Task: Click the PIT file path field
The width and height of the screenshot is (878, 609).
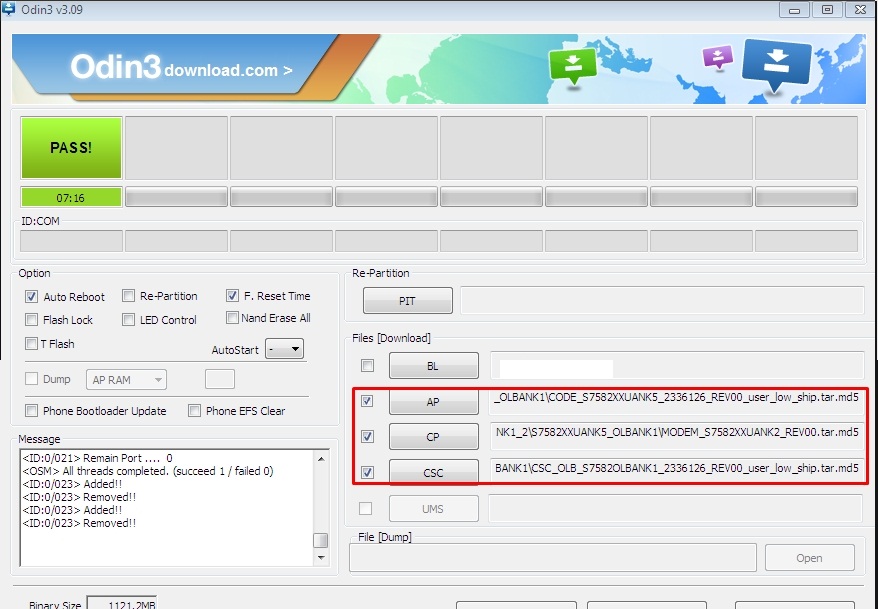Action: click(x=662, y=301)
